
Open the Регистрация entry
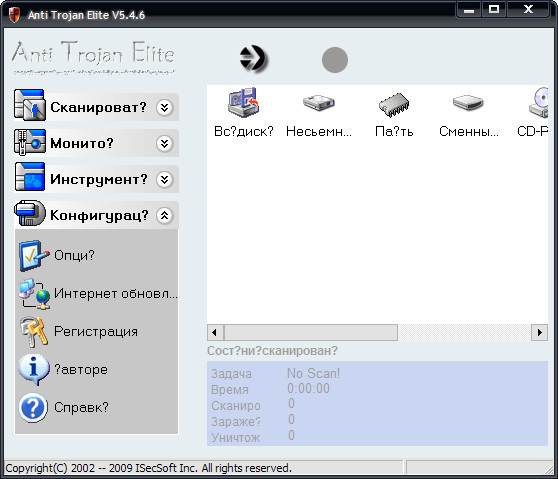tap(96, 332)
